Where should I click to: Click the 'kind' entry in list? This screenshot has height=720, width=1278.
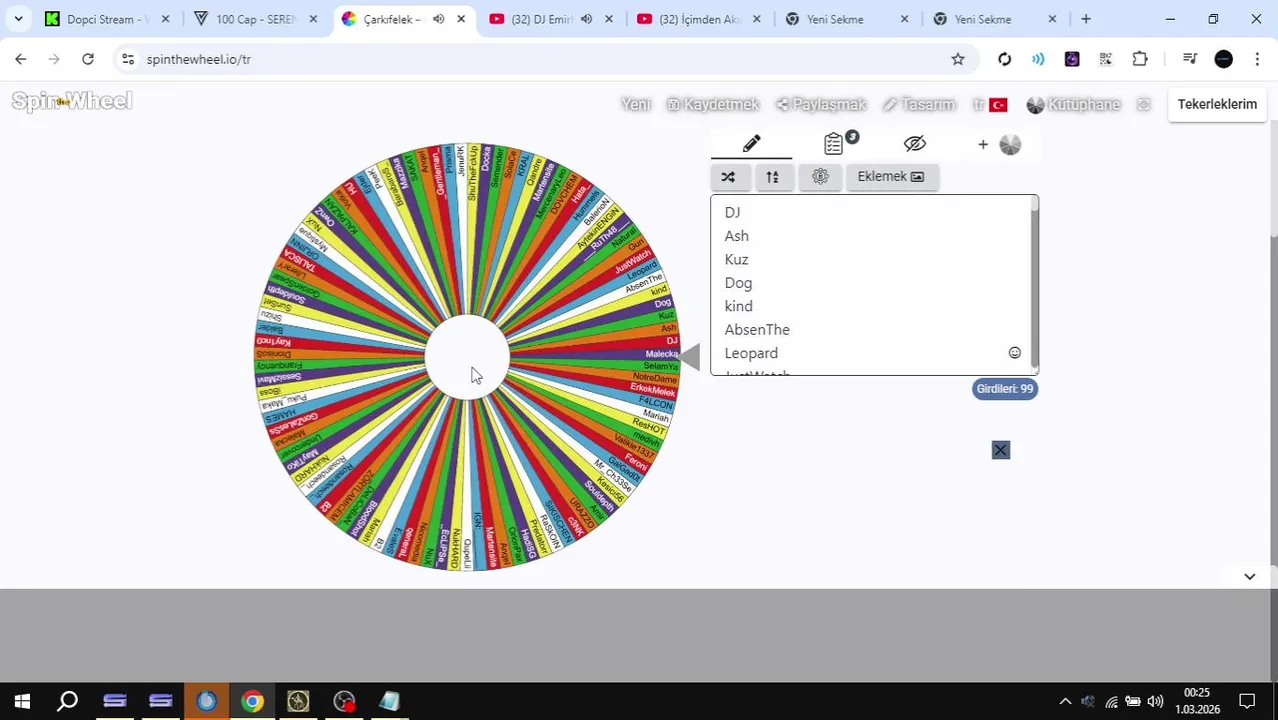[738, 306]
